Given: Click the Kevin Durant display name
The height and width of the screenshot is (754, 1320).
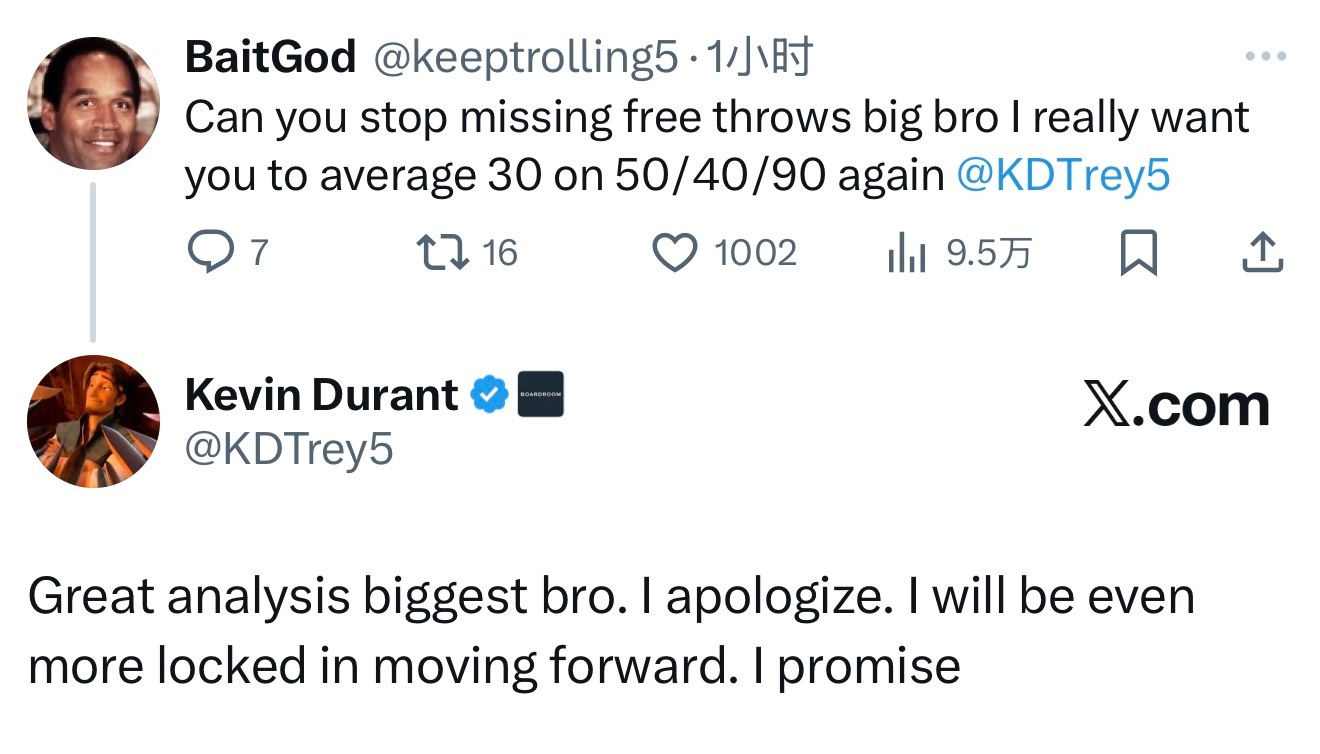Looking at the screenshot, I should (x=321, y=396).
